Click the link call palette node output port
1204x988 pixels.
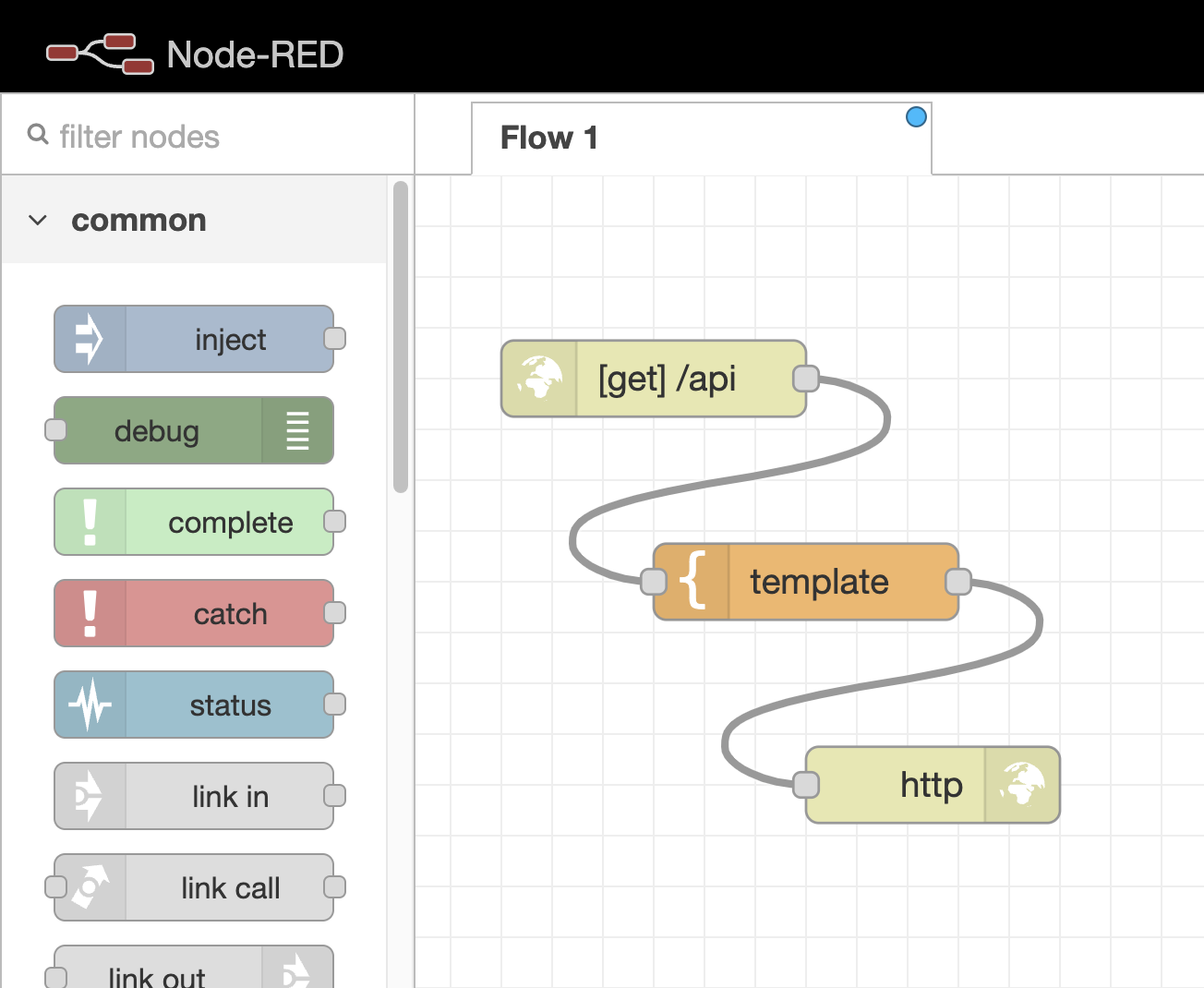335,887
